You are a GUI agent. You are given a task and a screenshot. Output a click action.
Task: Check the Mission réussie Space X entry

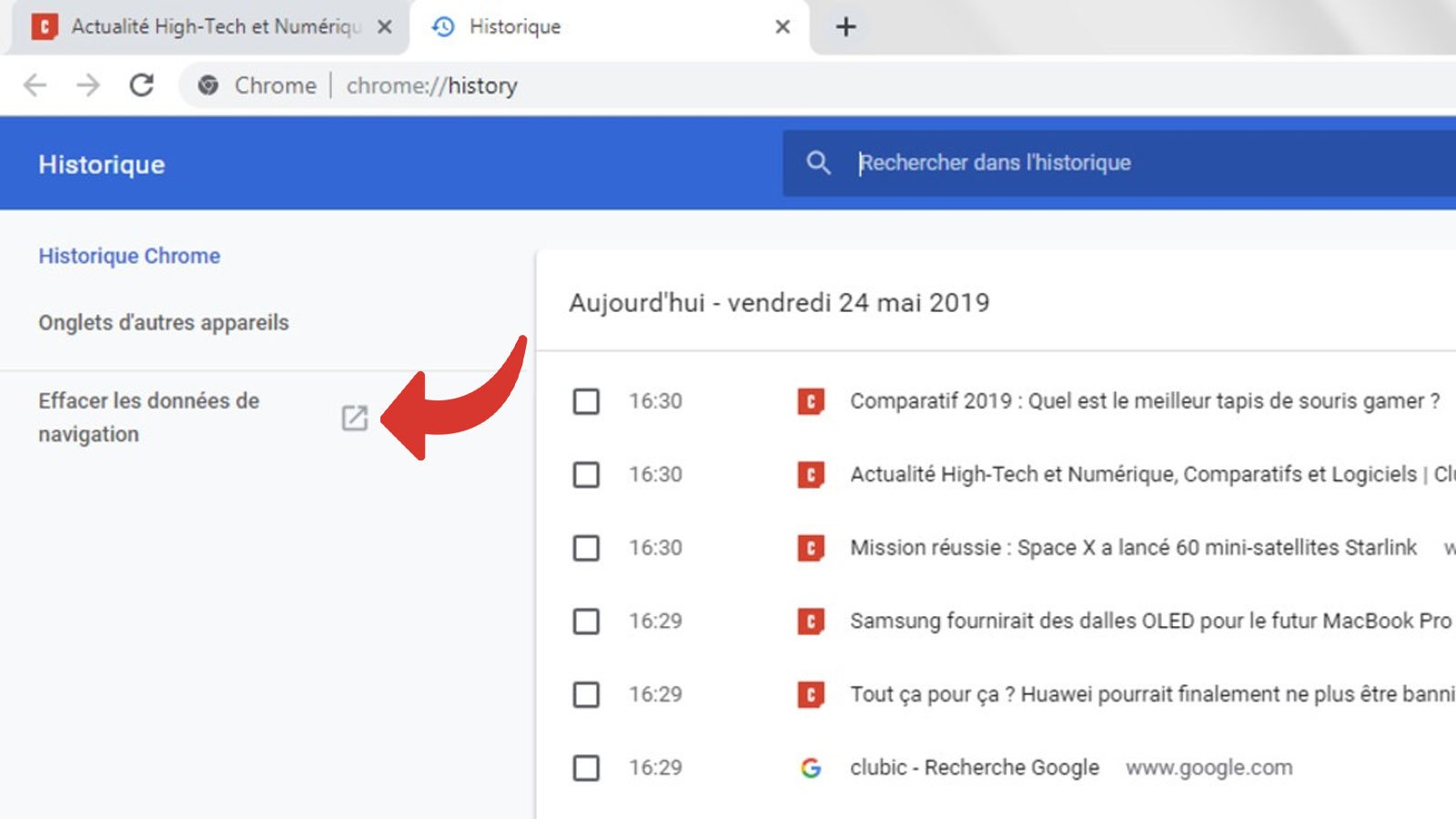(x=586, y=548)
